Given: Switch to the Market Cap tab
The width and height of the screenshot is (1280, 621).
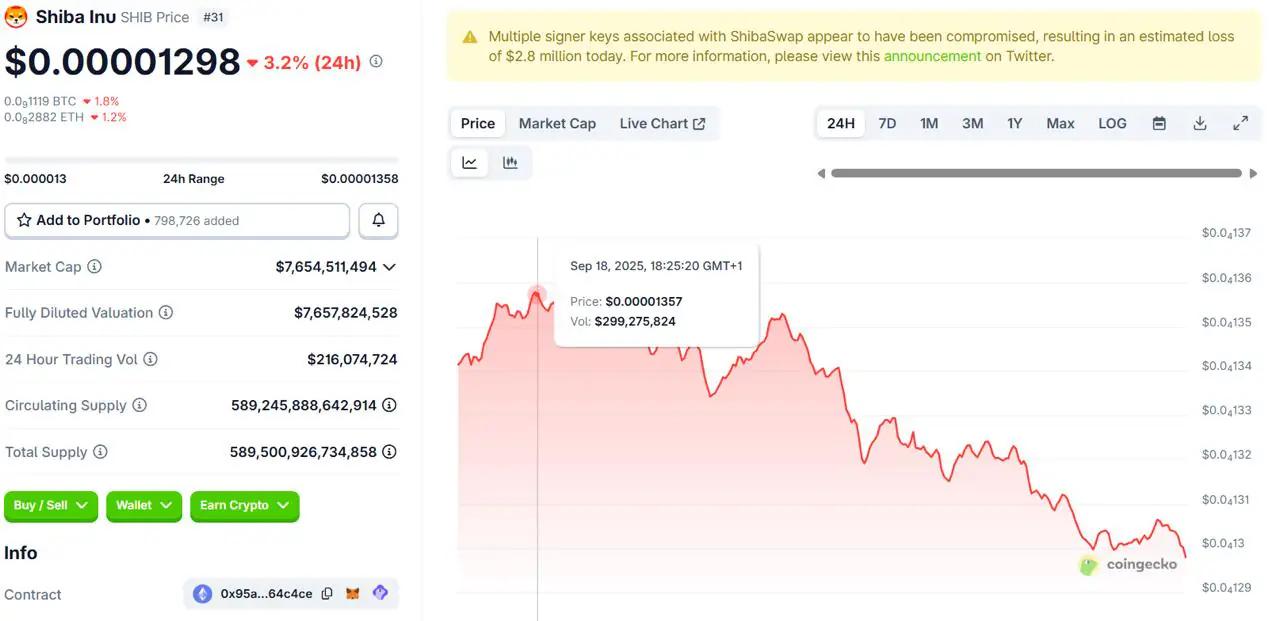Looking at the screenshot, I should [x=557, y=123].
